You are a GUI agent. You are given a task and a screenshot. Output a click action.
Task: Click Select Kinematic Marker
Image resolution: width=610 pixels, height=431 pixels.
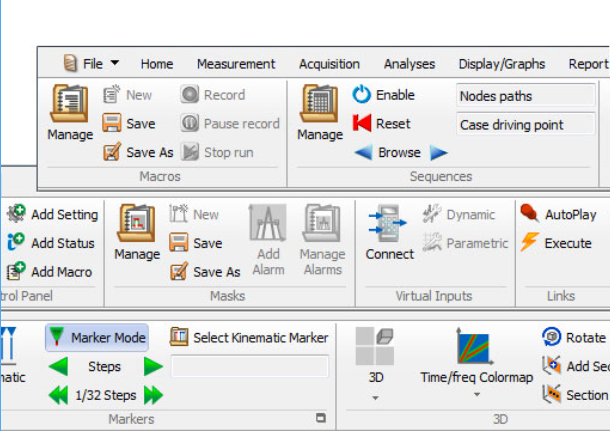(x=249, y=337)
